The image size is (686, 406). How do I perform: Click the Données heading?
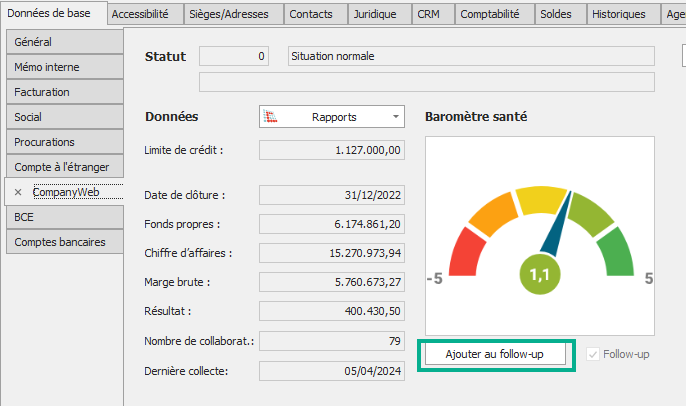(x=172, y=117)
